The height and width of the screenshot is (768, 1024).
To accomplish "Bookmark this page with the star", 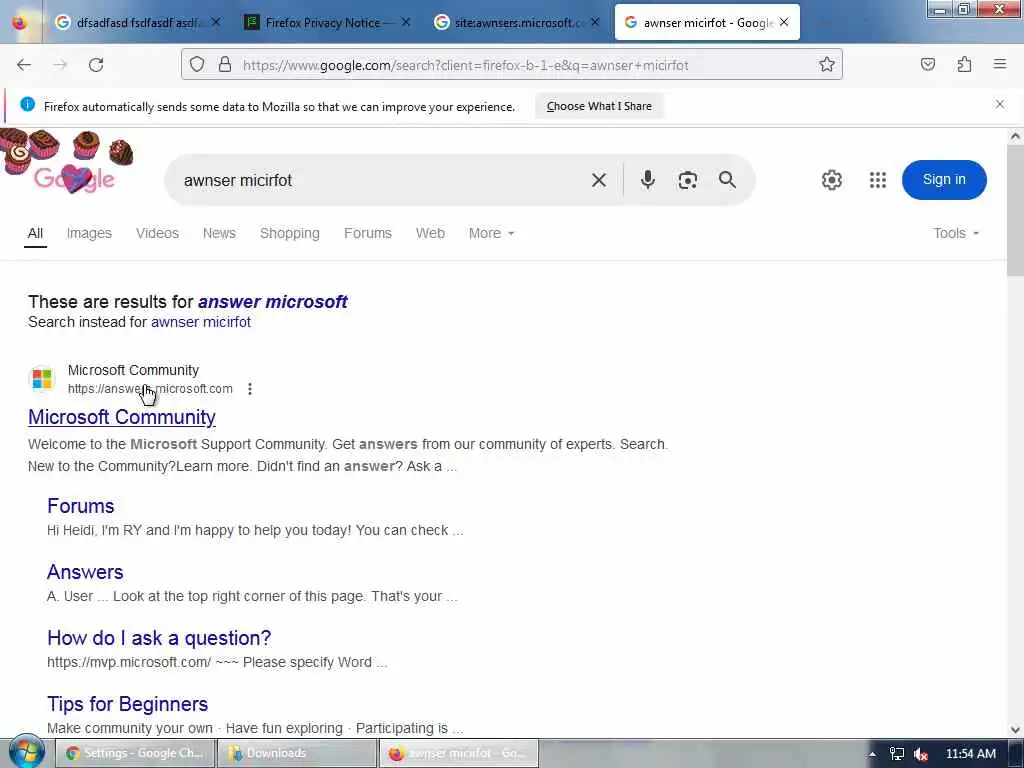I will [827, 65].
